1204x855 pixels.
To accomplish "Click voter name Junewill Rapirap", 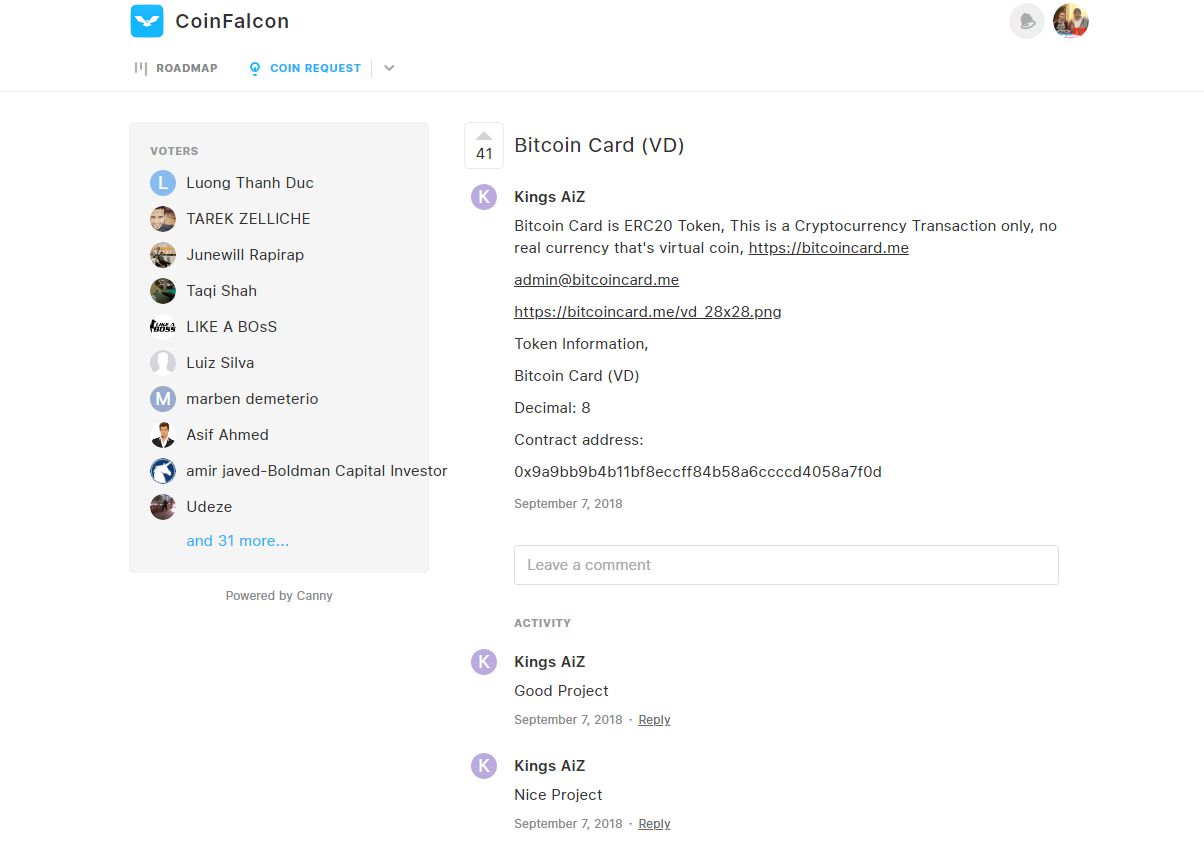I will [245, 255].
